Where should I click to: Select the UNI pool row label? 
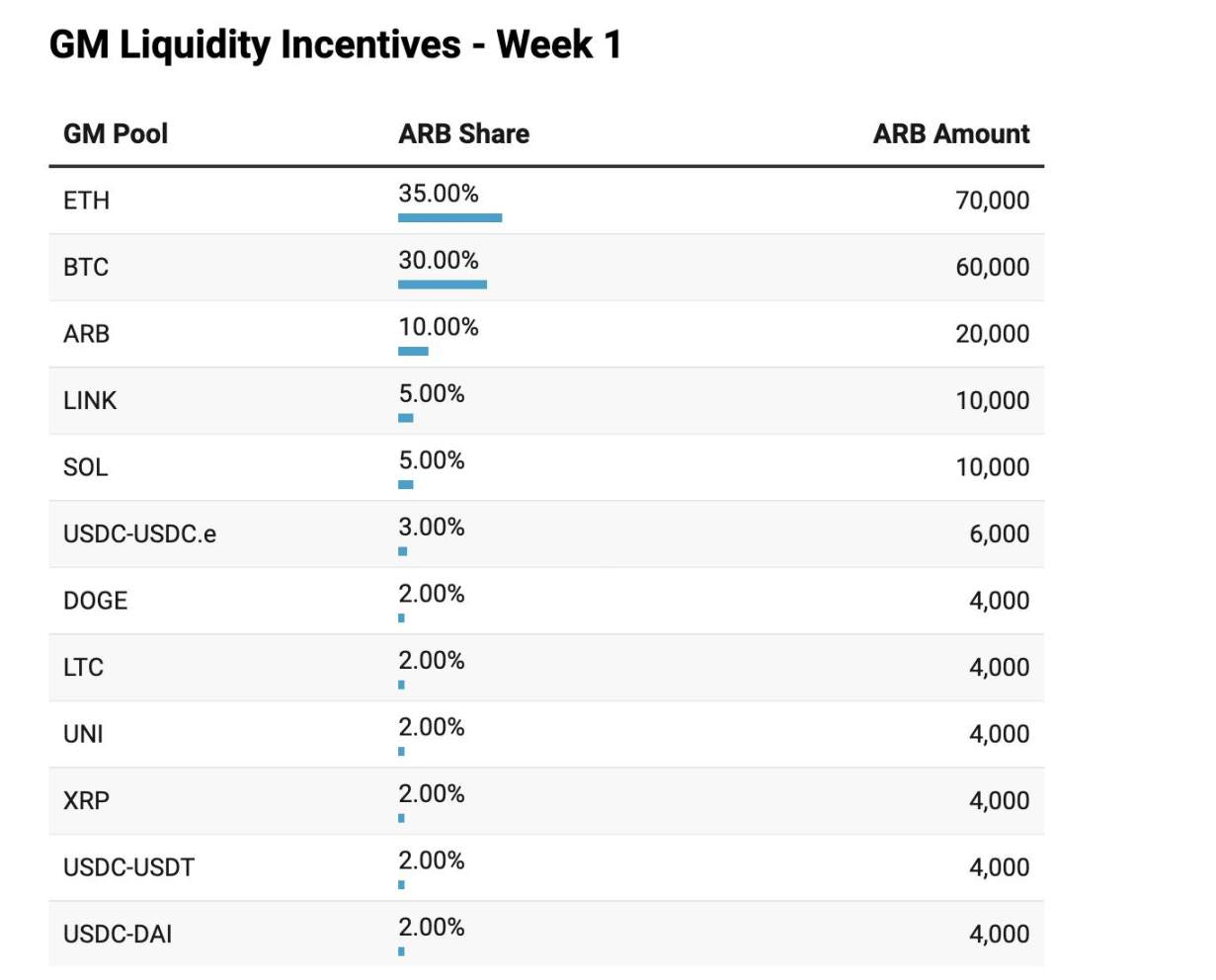(x=83, y=734)
